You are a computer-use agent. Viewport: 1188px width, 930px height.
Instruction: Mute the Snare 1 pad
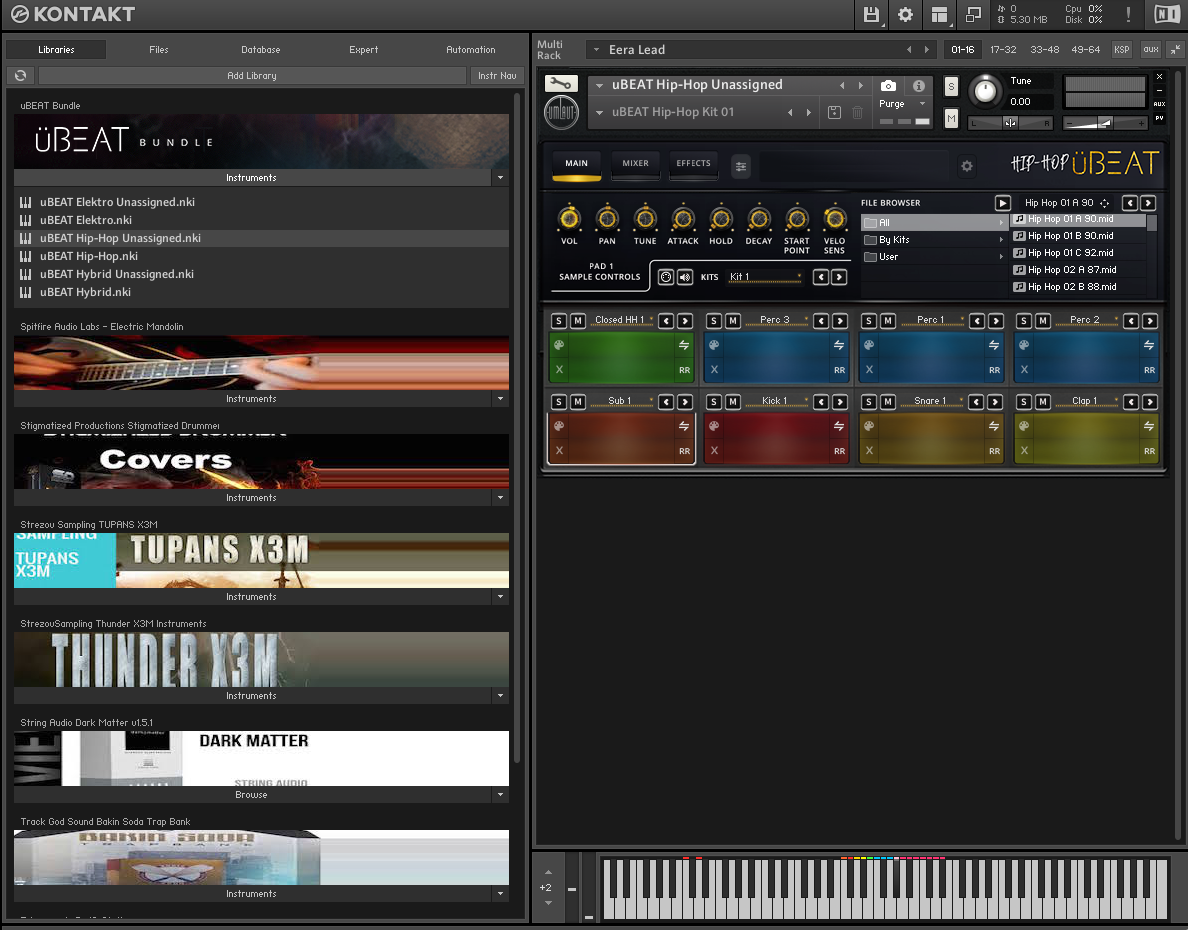pos(888,402)
